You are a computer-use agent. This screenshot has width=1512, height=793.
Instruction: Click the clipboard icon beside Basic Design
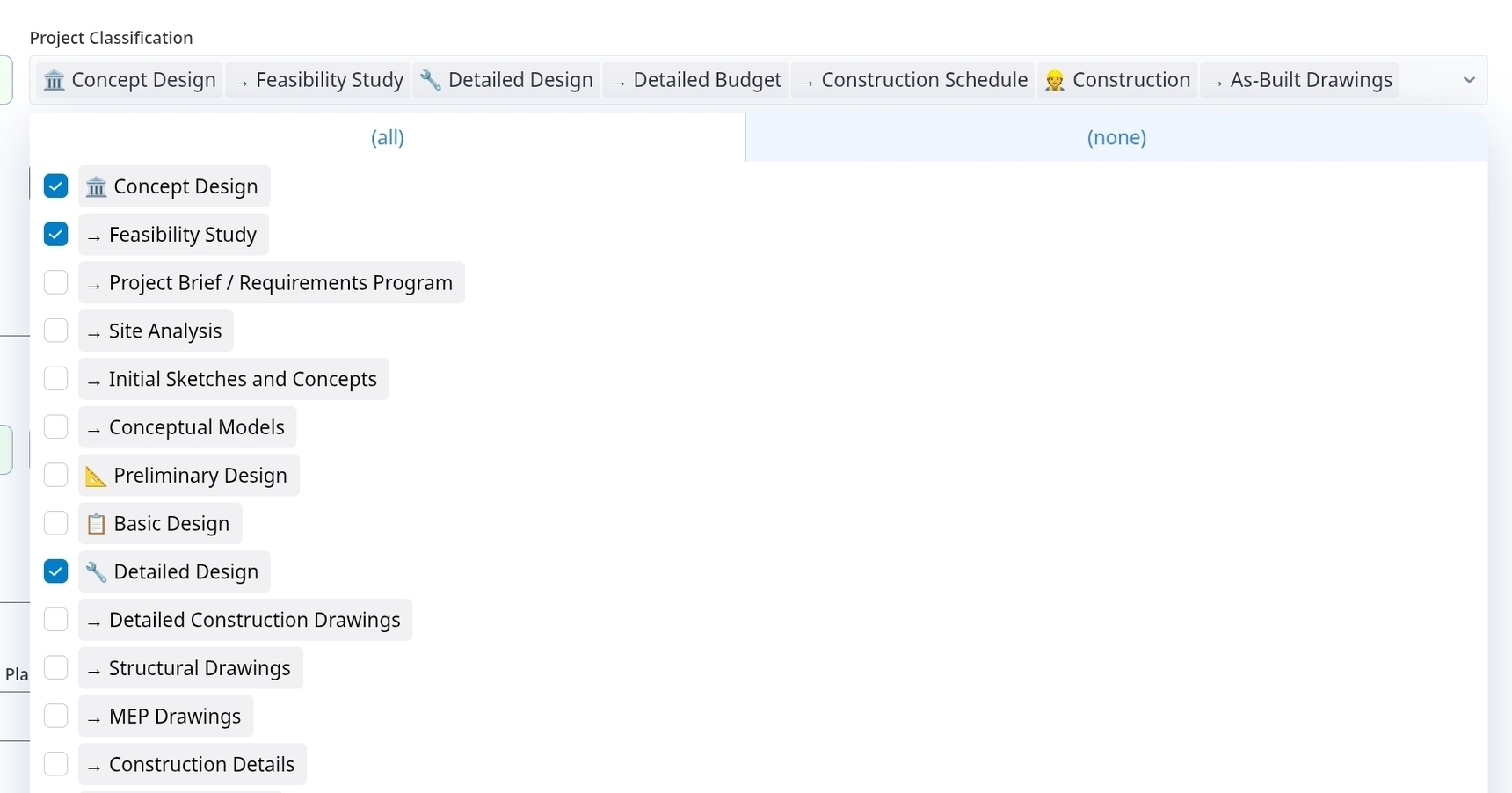coord(96,525)
